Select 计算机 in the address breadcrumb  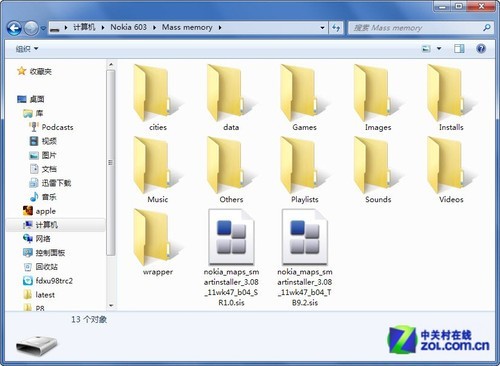(x=84, y=27)
